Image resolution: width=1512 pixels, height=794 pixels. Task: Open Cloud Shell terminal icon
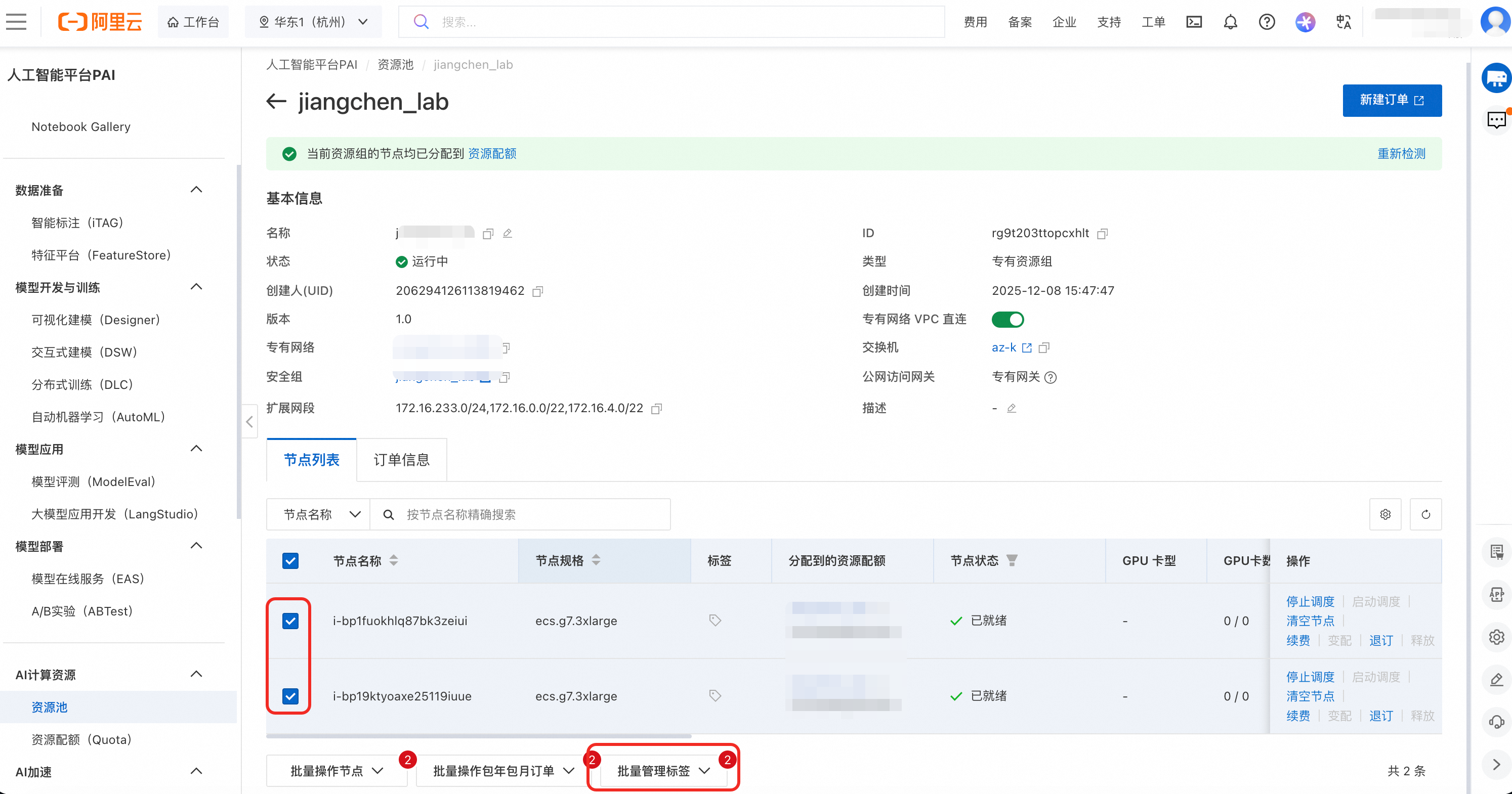point(1194,22)
